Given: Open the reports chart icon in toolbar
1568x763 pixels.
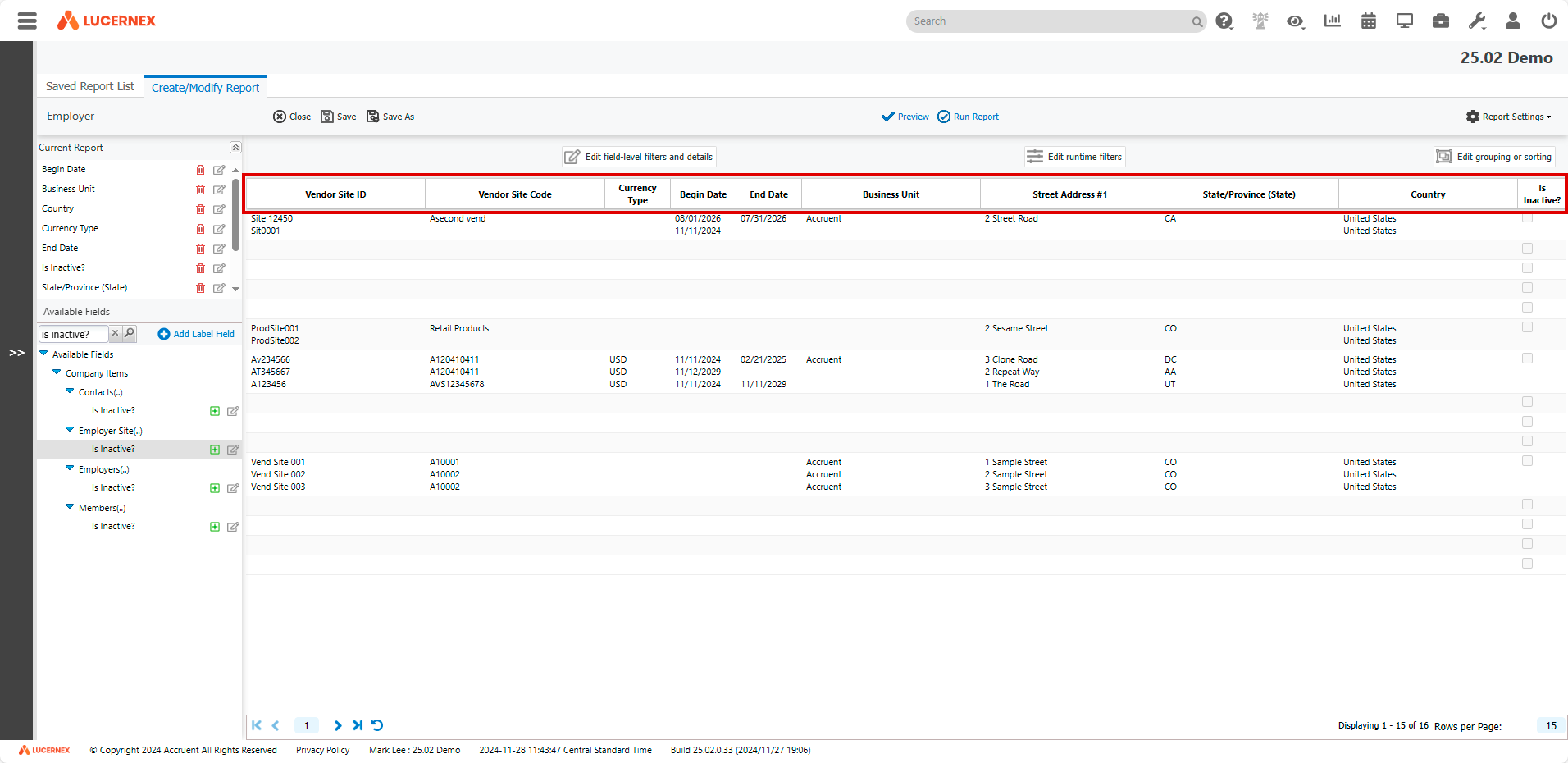Looking at the screenshot, I should point(1331,21).
